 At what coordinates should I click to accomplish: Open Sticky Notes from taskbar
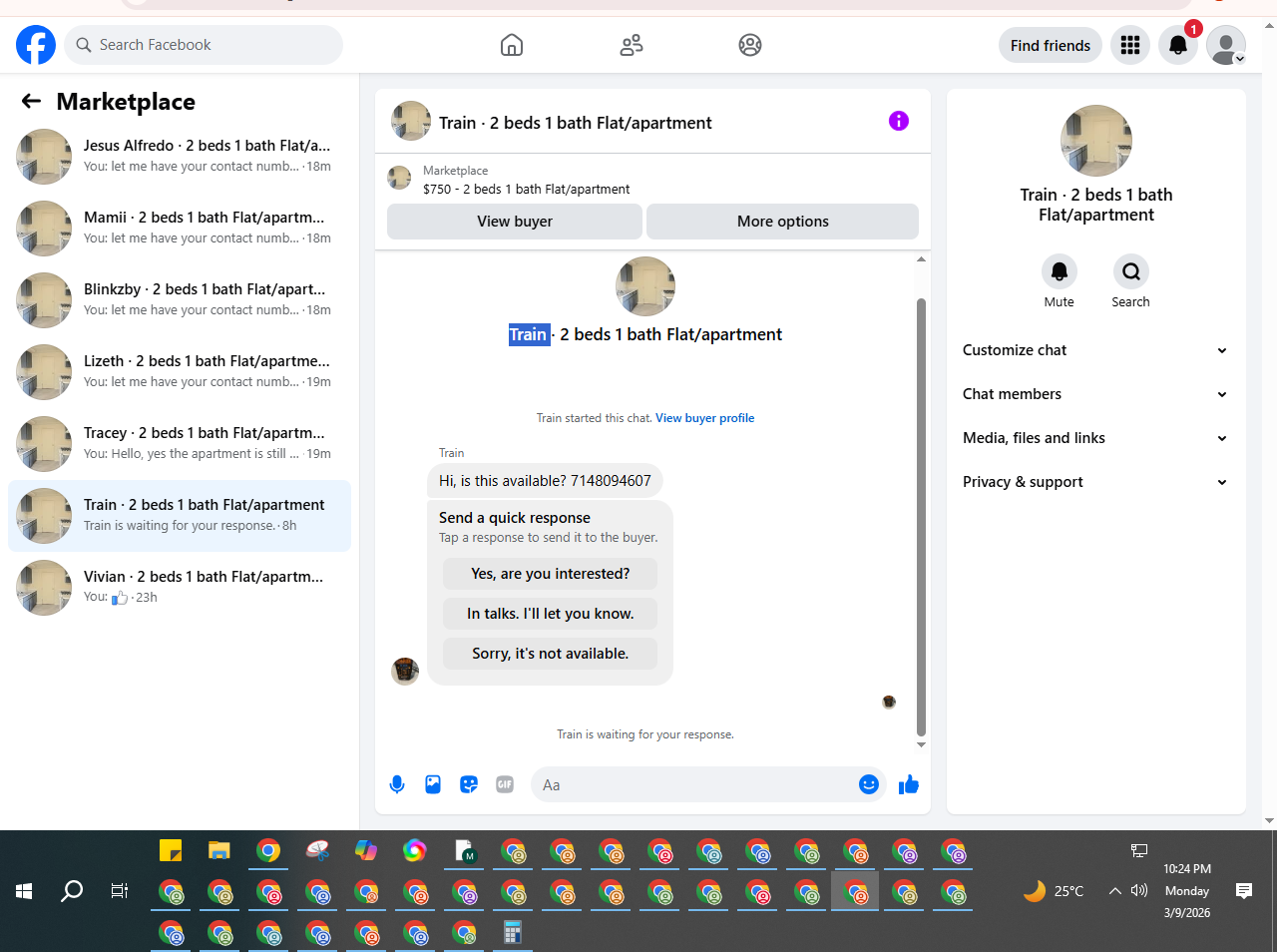171,850
